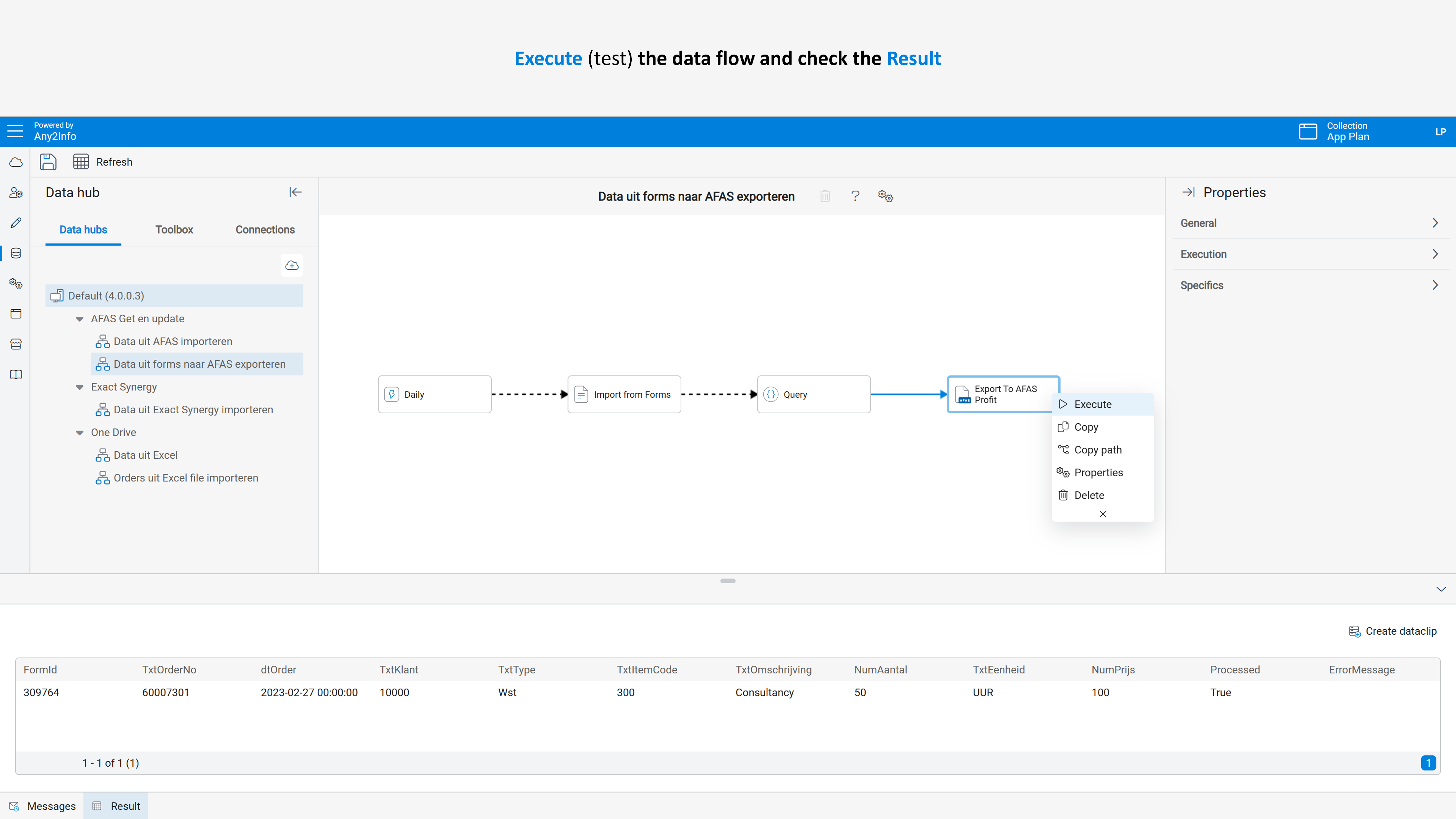Open the book icon in left sidebar
1456x819 pixels.
pyautogui.click(x=16, y=374)
